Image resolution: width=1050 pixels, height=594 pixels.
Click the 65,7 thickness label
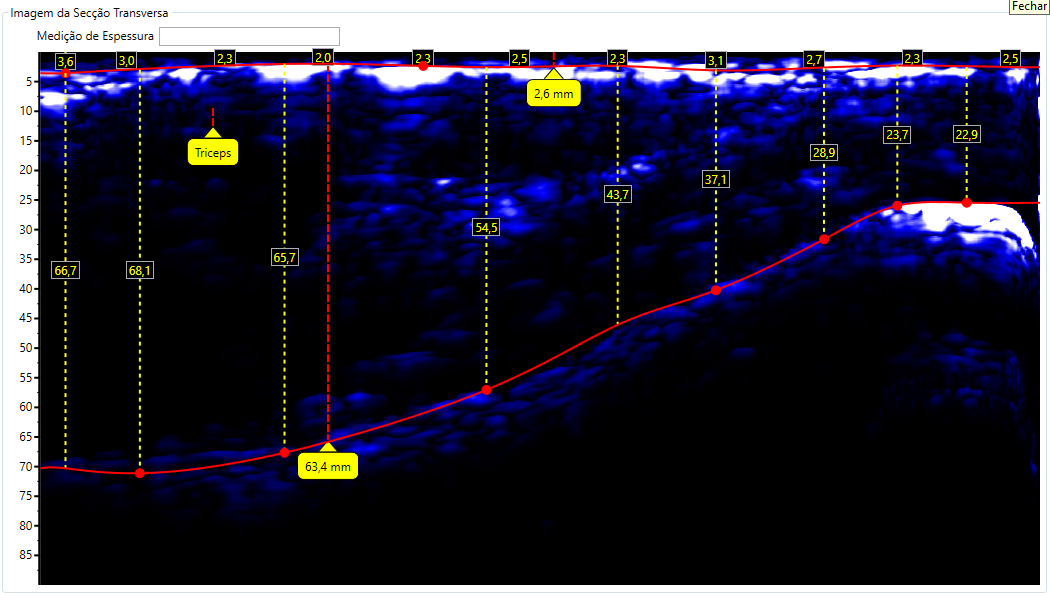[x=285, y=257]
